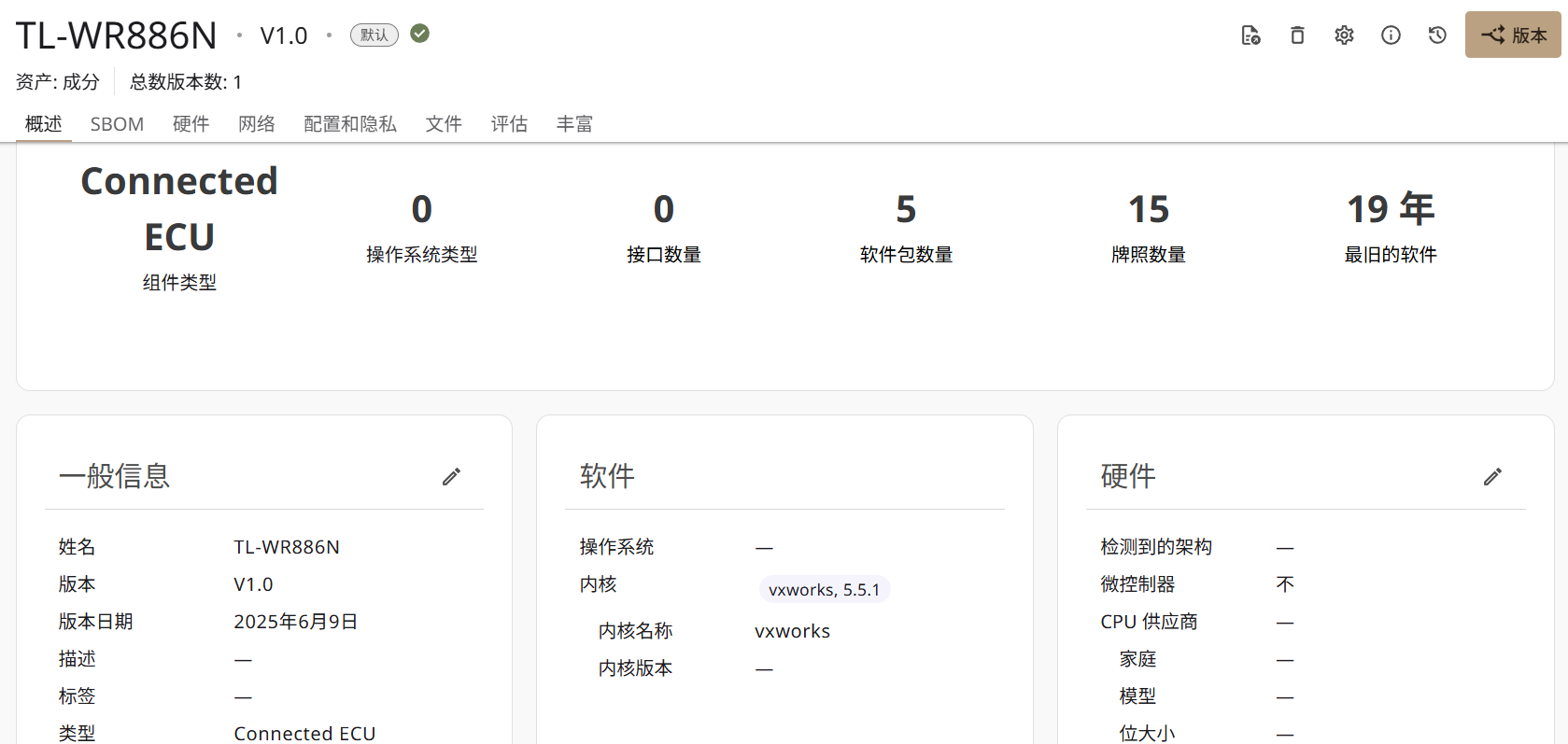
Task: Click the export report document icon
Action: pyautogui.click(x=1250, y=35)
